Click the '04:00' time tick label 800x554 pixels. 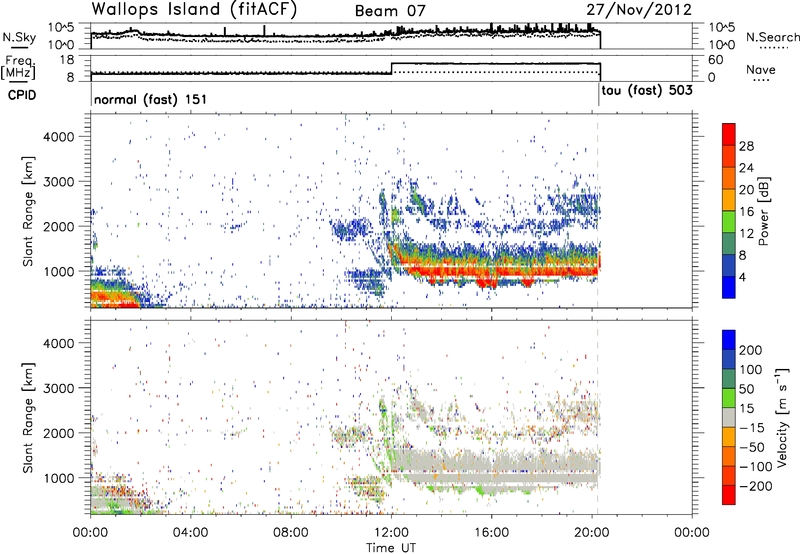tap(191, 533)
